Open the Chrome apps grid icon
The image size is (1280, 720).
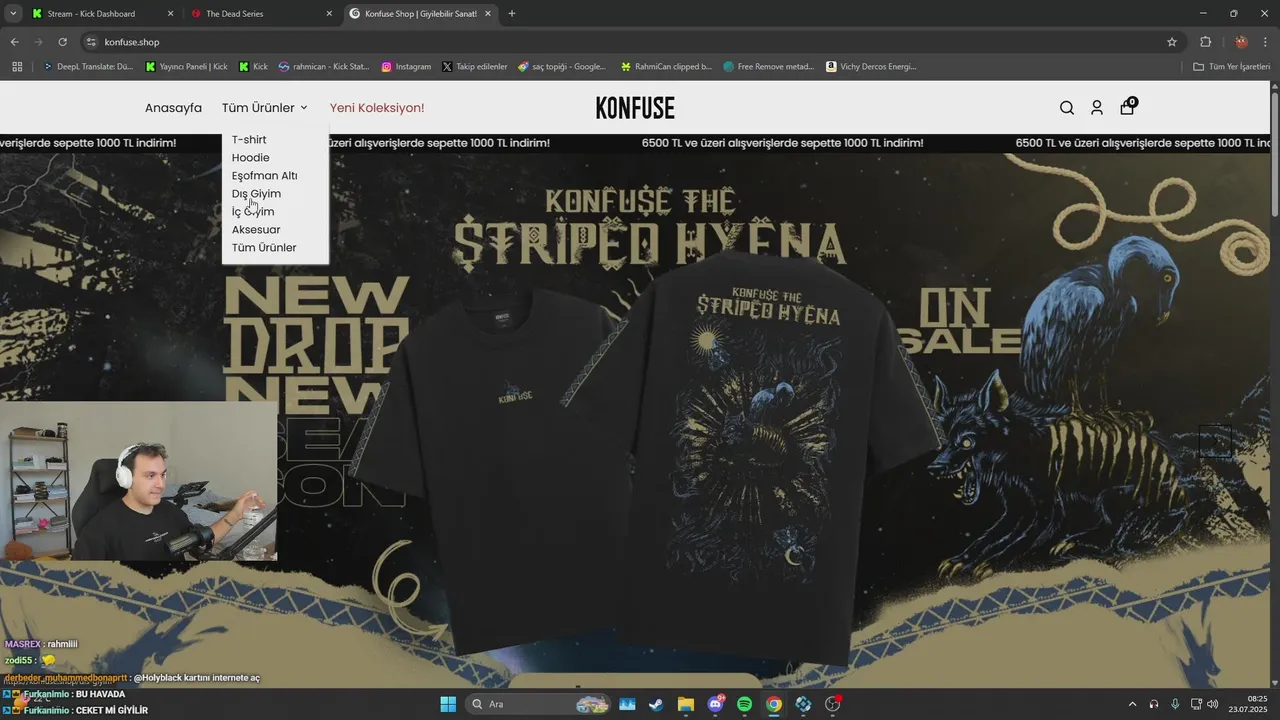point(17,67)
